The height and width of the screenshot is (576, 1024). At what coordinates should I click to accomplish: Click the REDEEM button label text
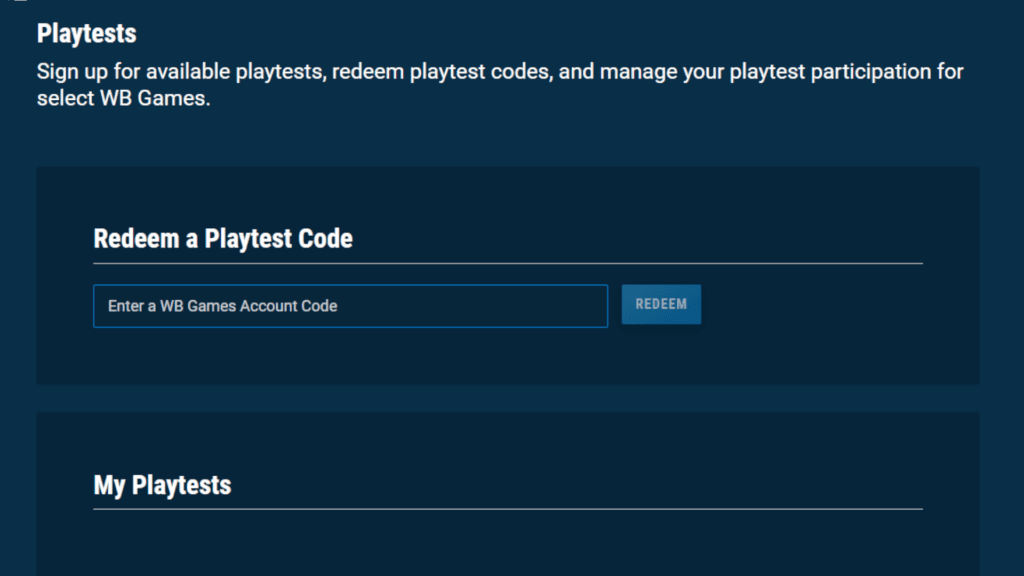pyautogui.click(x=661, y=304)
